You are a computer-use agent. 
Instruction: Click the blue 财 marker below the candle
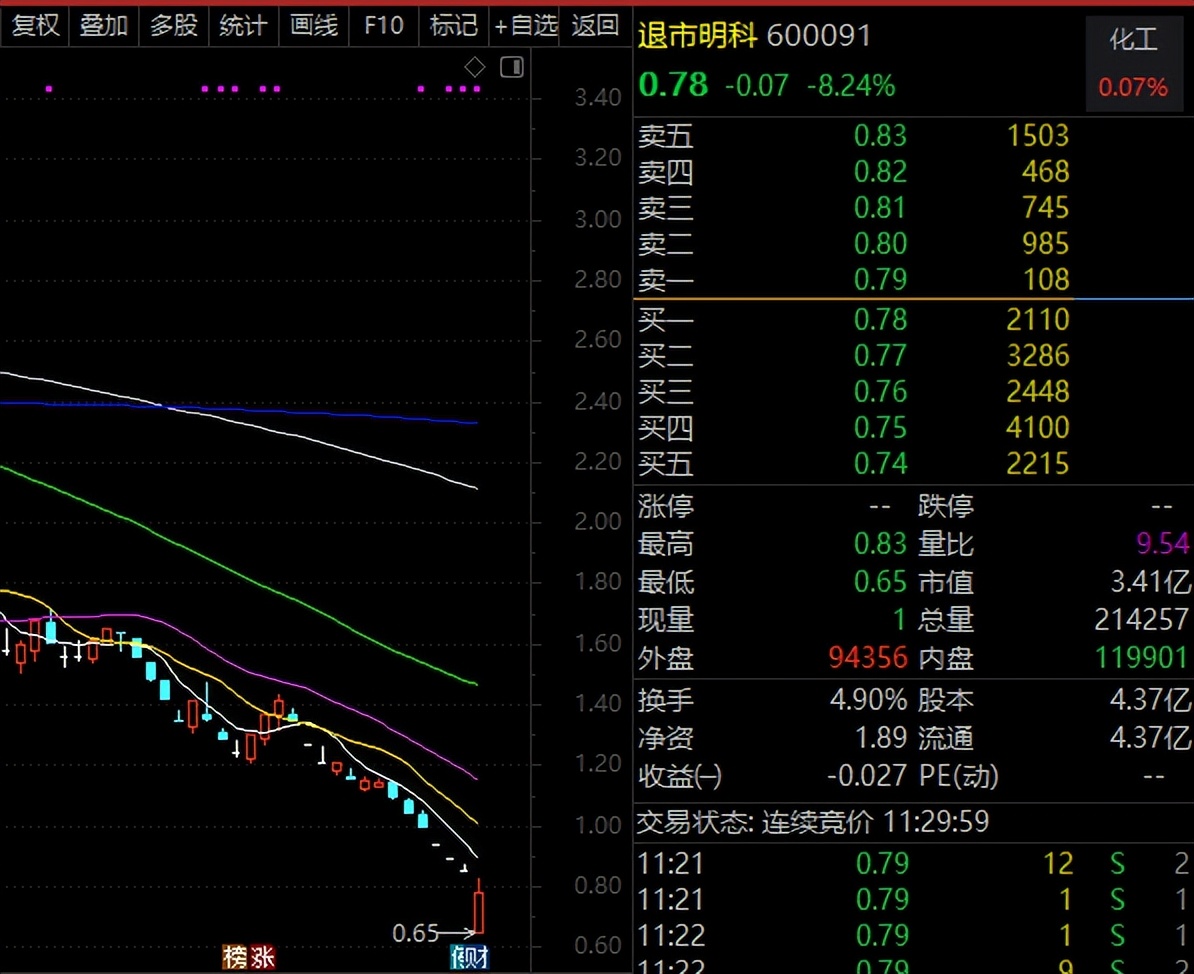click(x=477, y=957)
